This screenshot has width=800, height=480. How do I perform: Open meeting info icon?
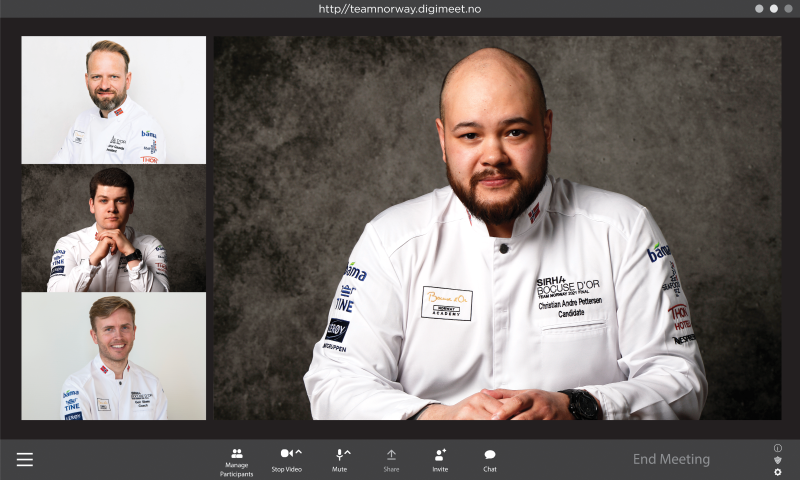(778, 448)
